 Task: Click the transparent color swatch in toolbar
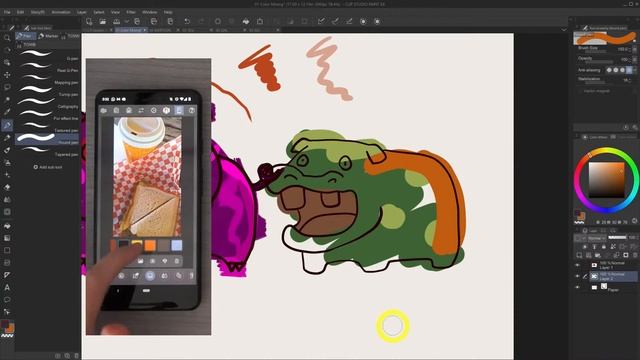(x=7, y=336)
